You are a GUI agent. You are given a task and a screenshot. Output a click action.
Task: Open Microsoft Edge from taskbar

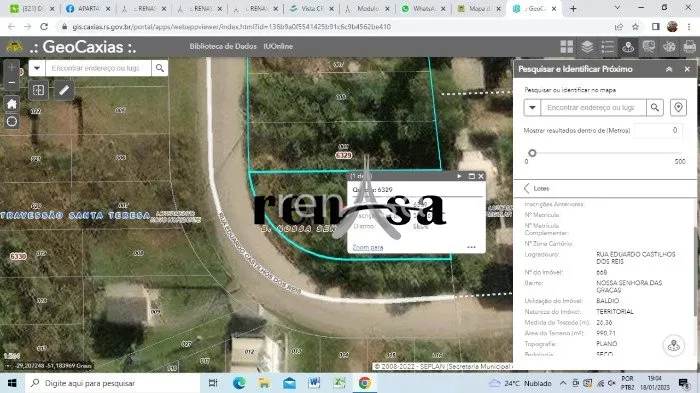(x=239, y=383)
